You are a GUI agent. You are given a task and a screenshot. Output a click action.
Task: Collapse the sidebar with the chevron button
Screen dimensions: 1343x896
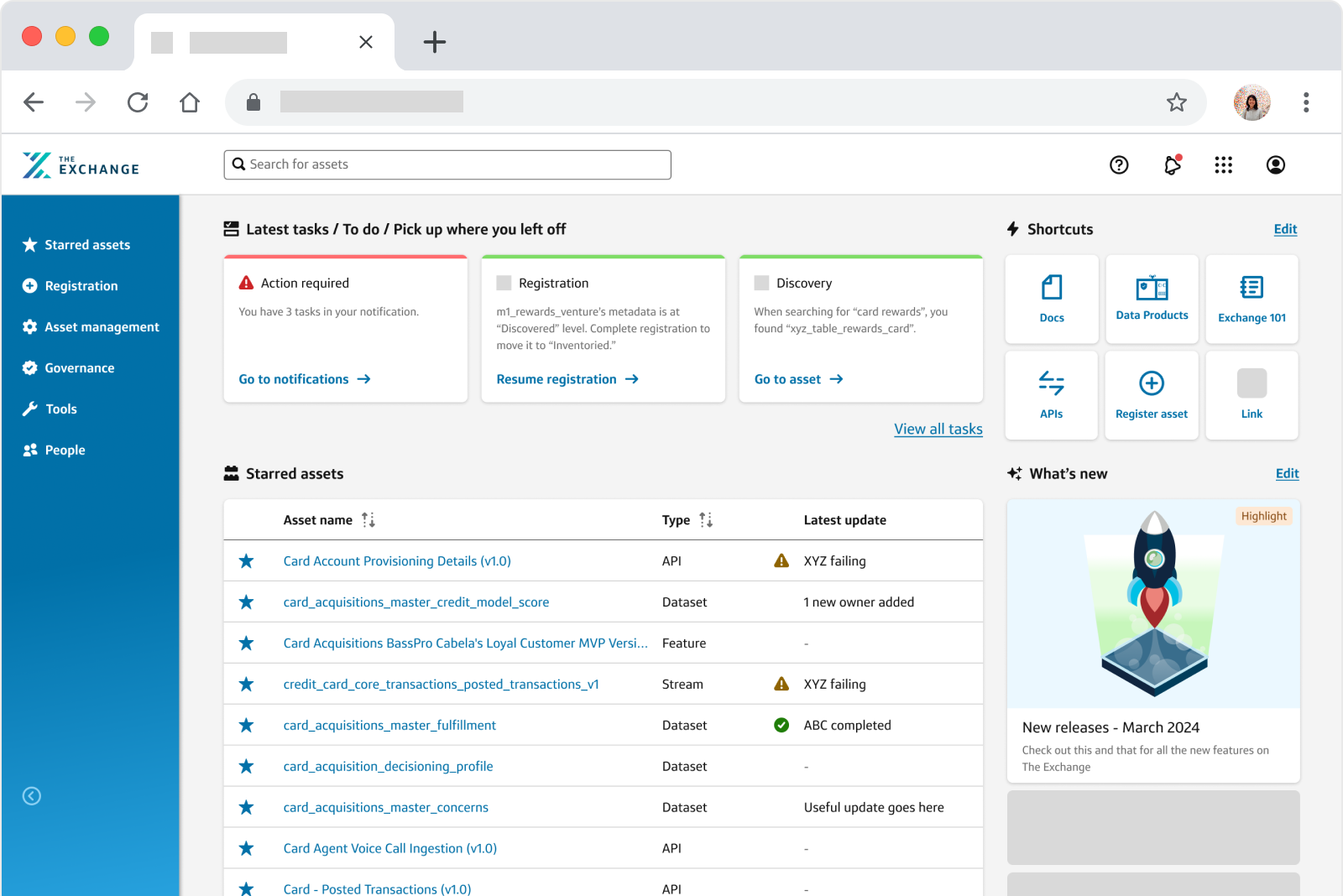[x=32, y=796]
